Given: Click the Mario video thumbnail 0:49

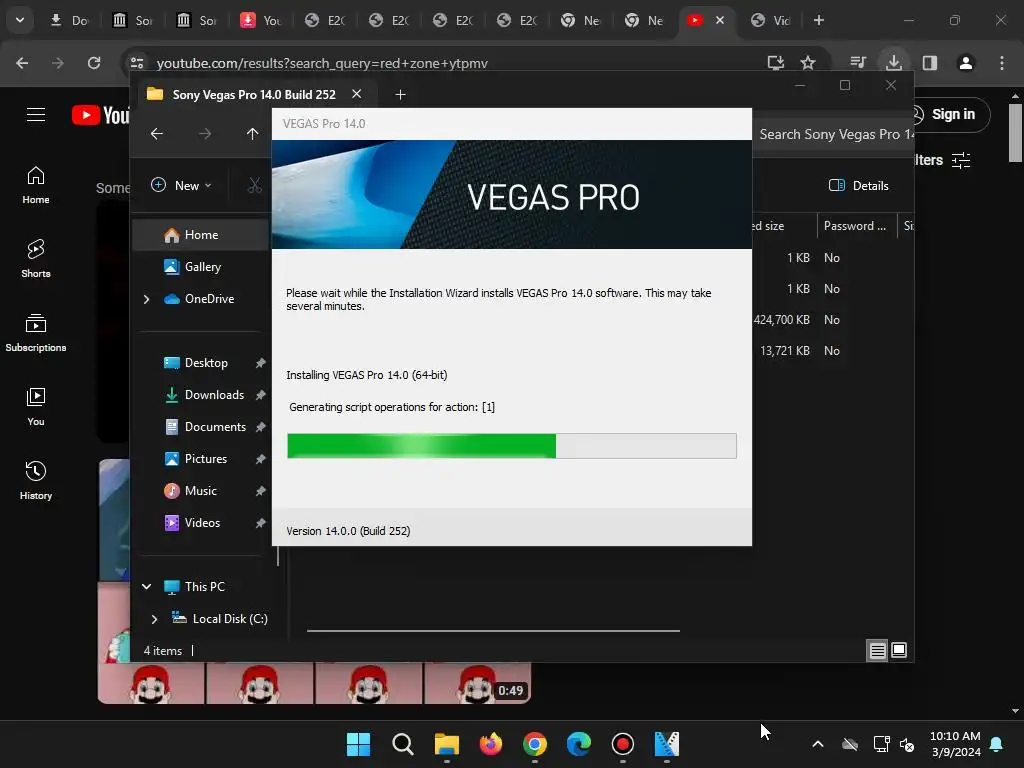Looking at the screenshot, I should pos(314,683).
